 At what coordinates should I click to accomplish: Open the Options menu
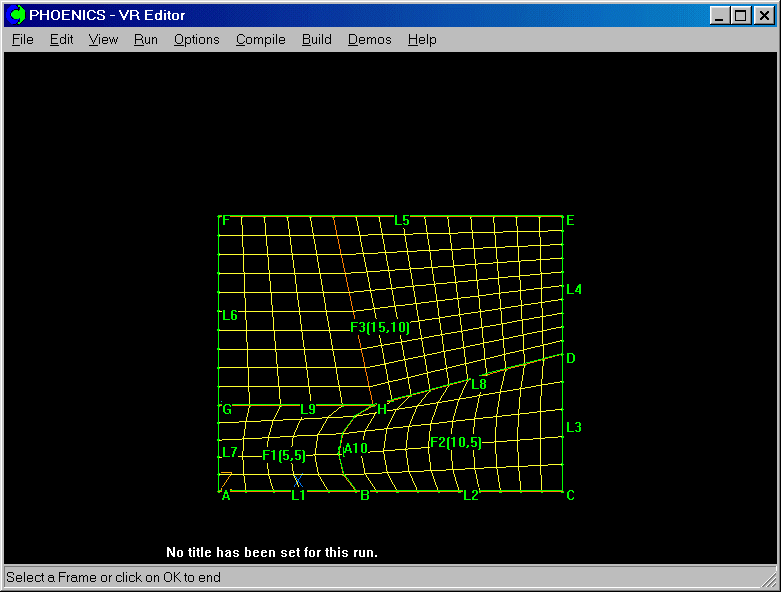click(196, 40)
